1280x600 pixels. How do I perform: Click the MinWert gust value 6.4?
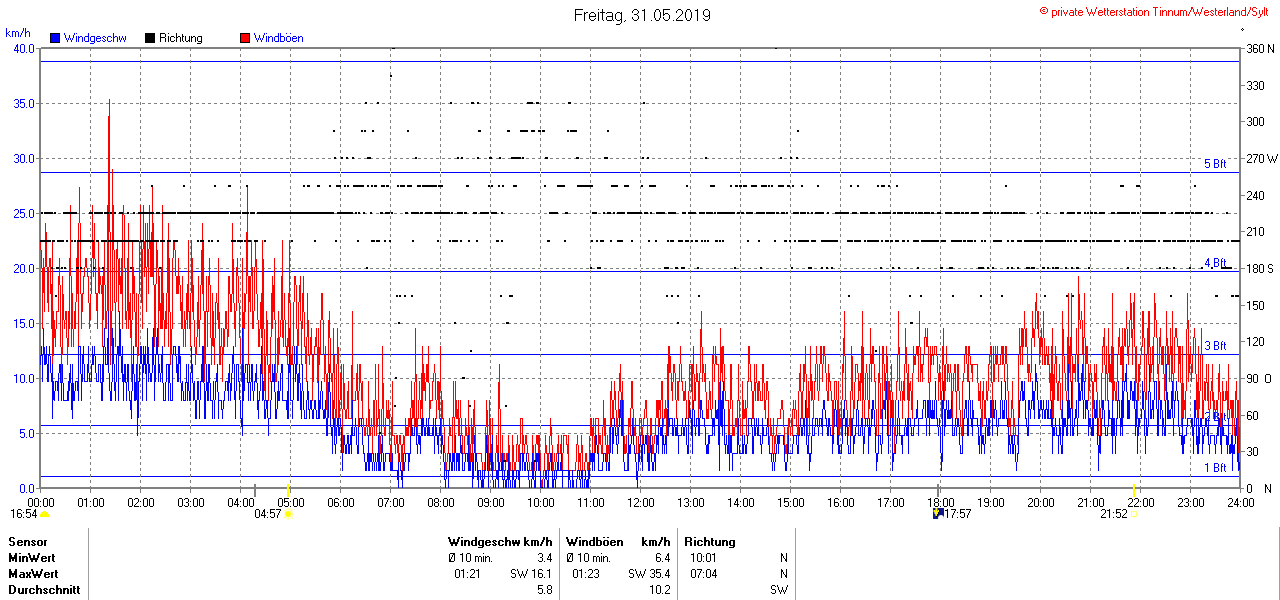tap(662, 558)
